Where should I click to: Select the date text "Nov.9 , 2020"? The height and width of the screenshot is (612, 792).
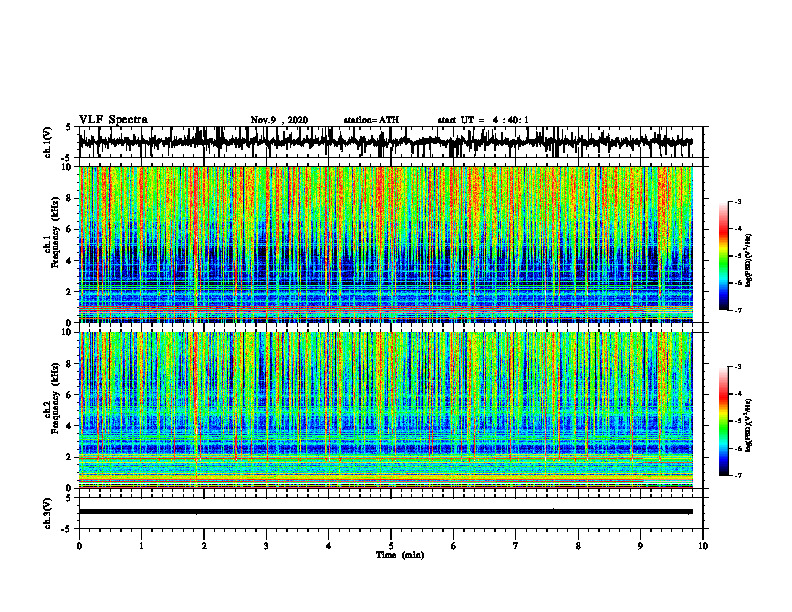(x=279, y=120)
